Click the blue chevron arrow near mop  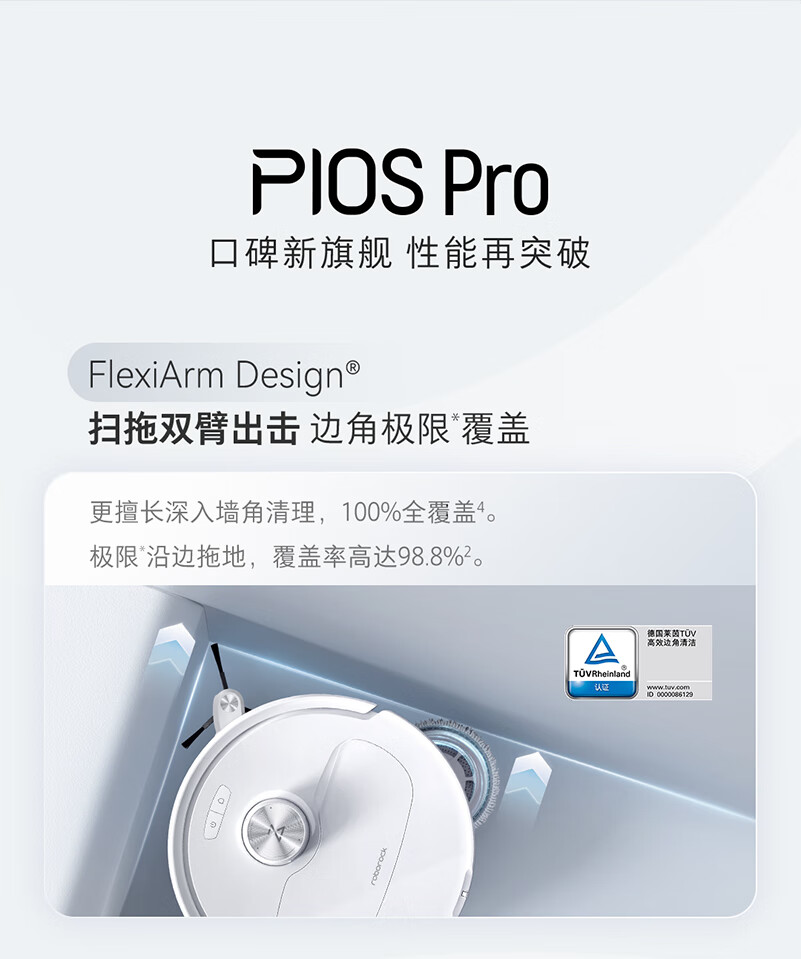pos(525,776)
